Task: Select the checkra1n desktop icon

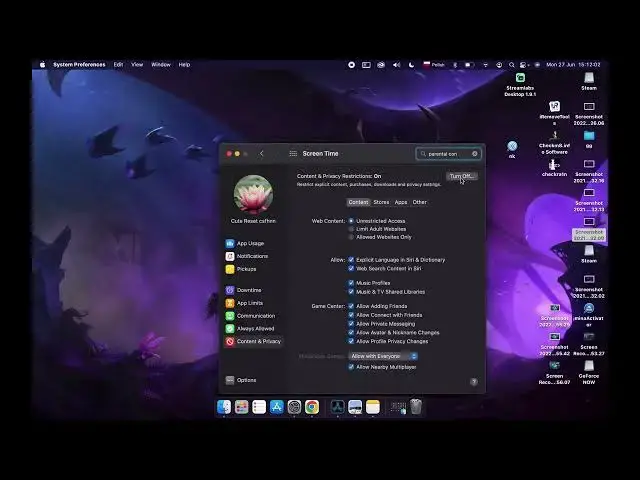Action: point(554,168)
